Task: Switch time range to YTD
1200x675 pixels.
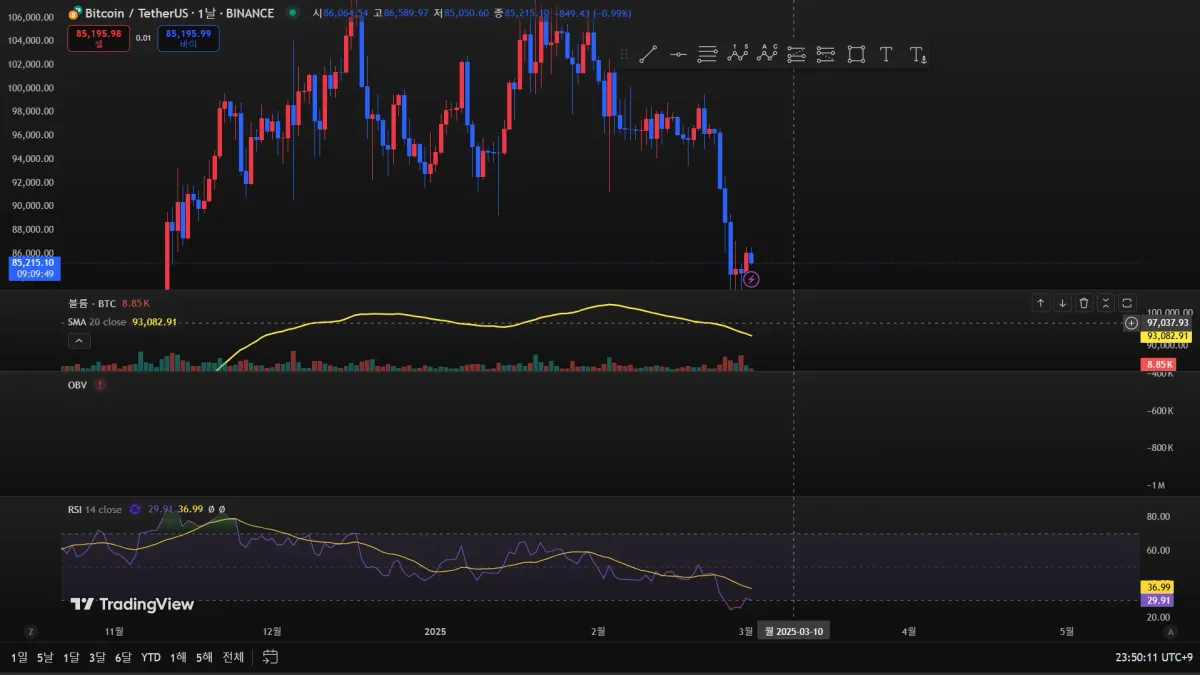Action: tap(151, 657)
